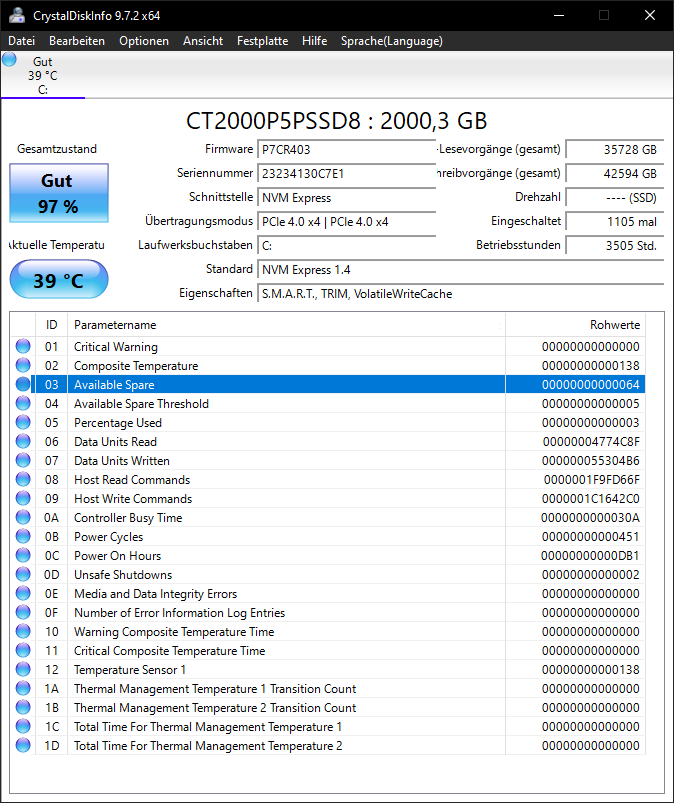Screen dimensions: 674x803
Task: Select the C: drive tab showing Gut 39 °C
Action: click(x=43, y=75)
